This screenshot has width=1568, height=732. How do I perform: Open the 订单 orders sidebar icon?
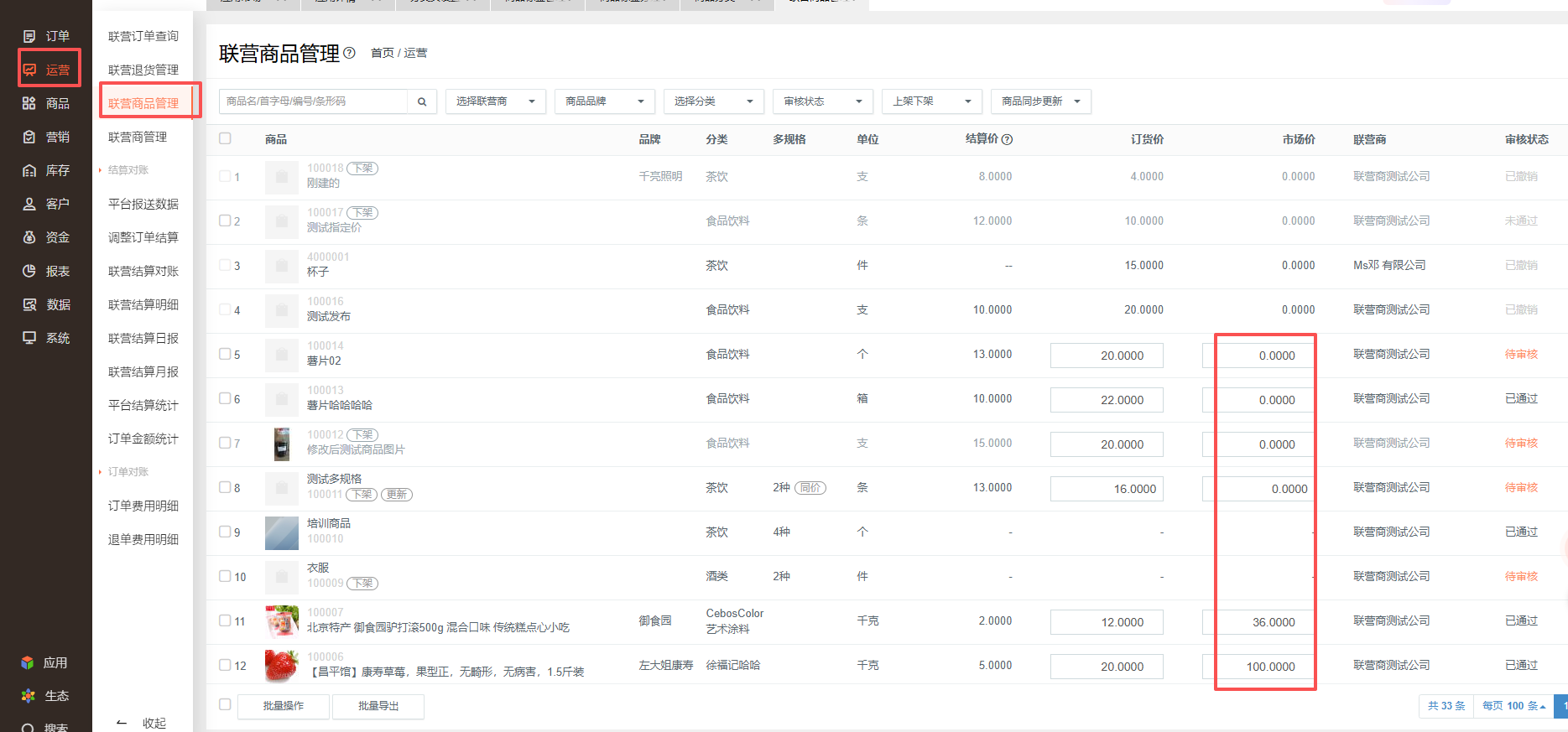click(x=29, y=36)
